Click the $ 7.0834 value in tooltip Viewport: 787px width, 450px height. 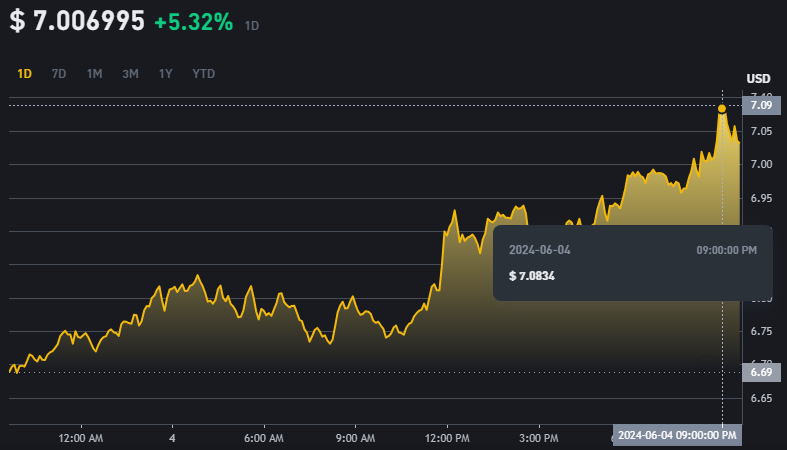[534, 275]
